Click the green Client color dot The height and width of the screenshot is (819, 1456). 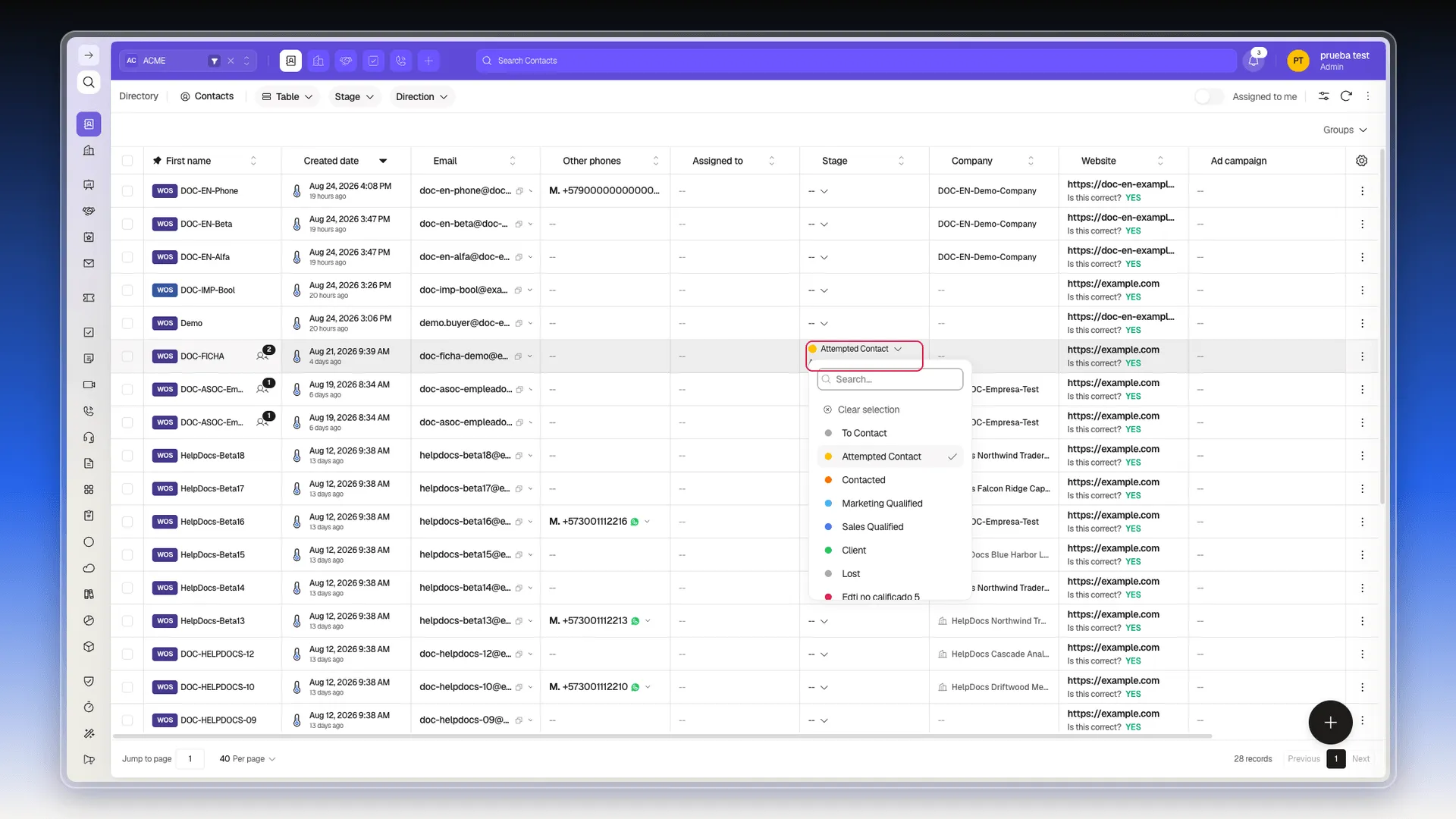828,551
